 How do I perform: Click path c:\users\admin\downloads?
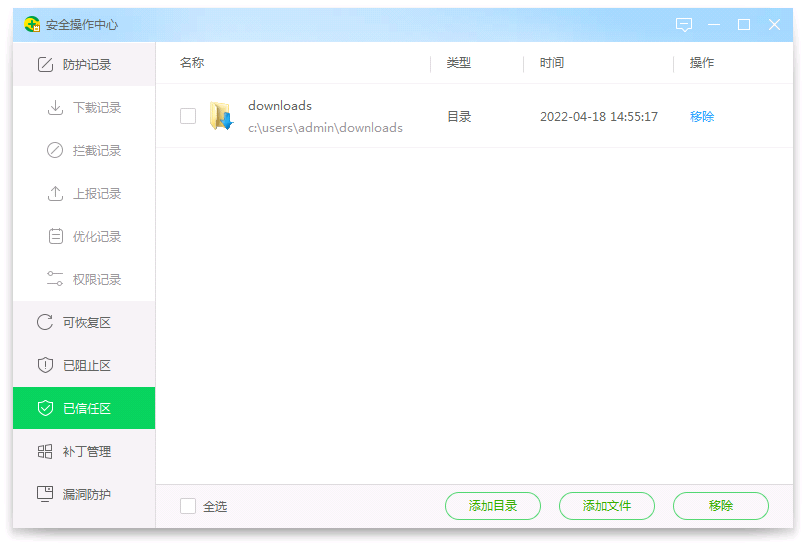coord(325,128)
